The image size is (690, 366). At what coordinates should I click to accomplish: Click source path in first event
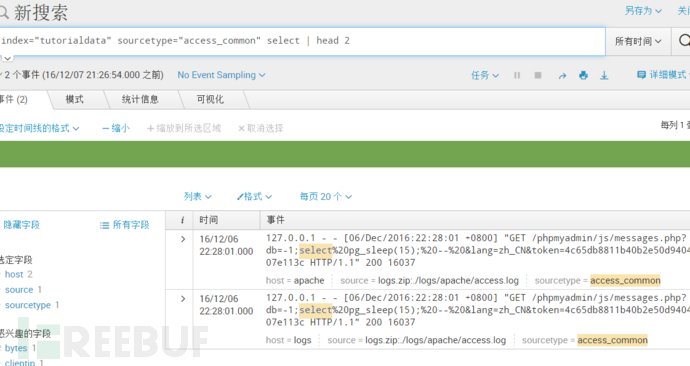[x=448, y=280]
